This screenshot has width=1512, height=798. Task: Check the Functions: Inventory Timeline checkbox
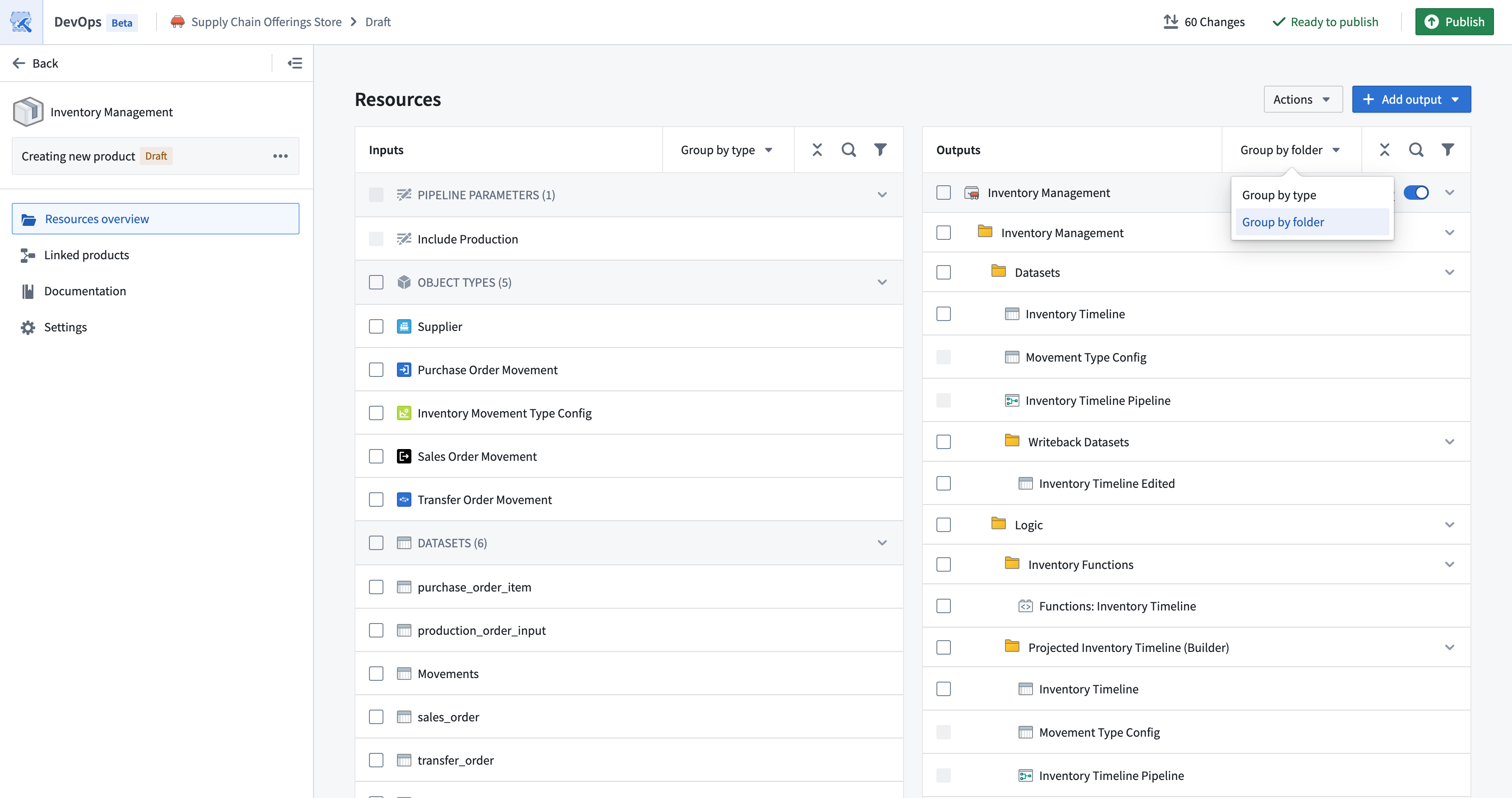(944, 606)
